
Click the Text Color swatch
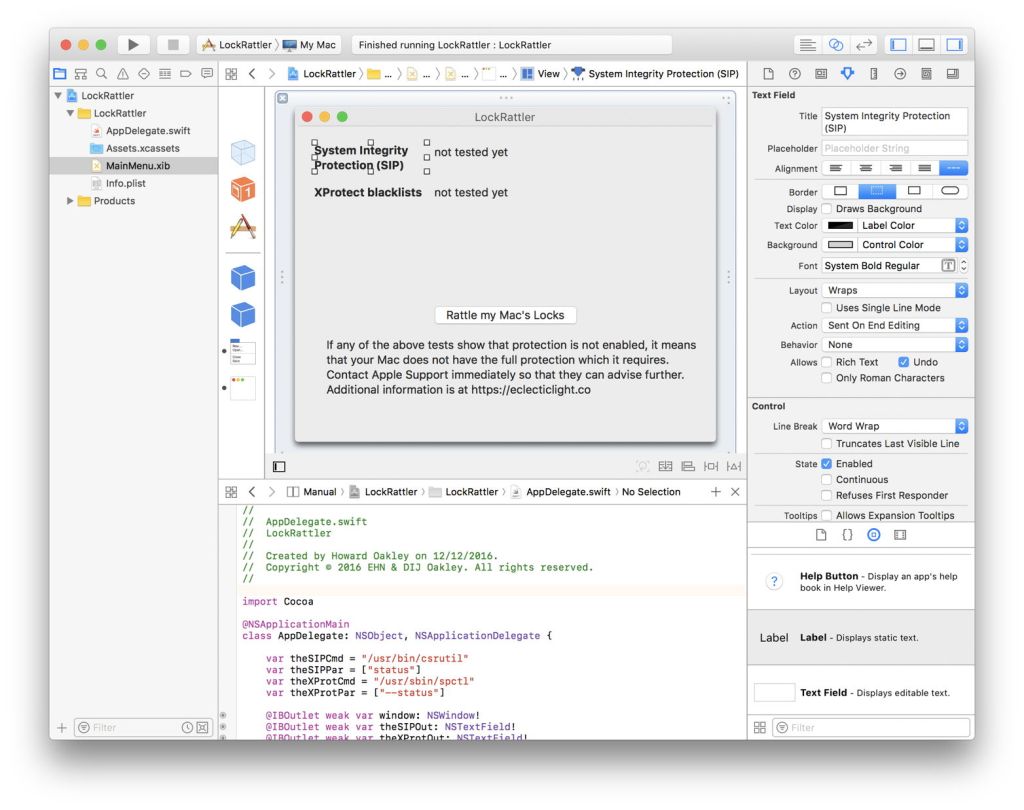click(x=840, y=226)
